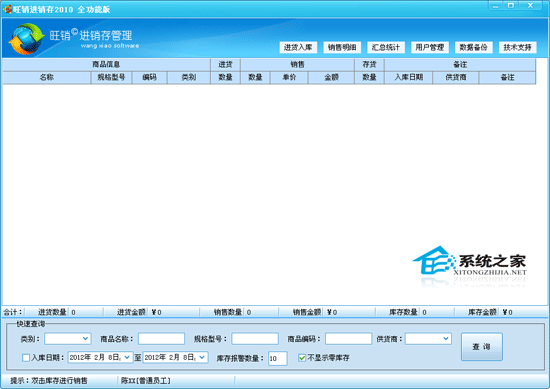This screenshot has height=389, width=550.
Task: Open the 数据备份 data backup
Action: tap(474, 47)
